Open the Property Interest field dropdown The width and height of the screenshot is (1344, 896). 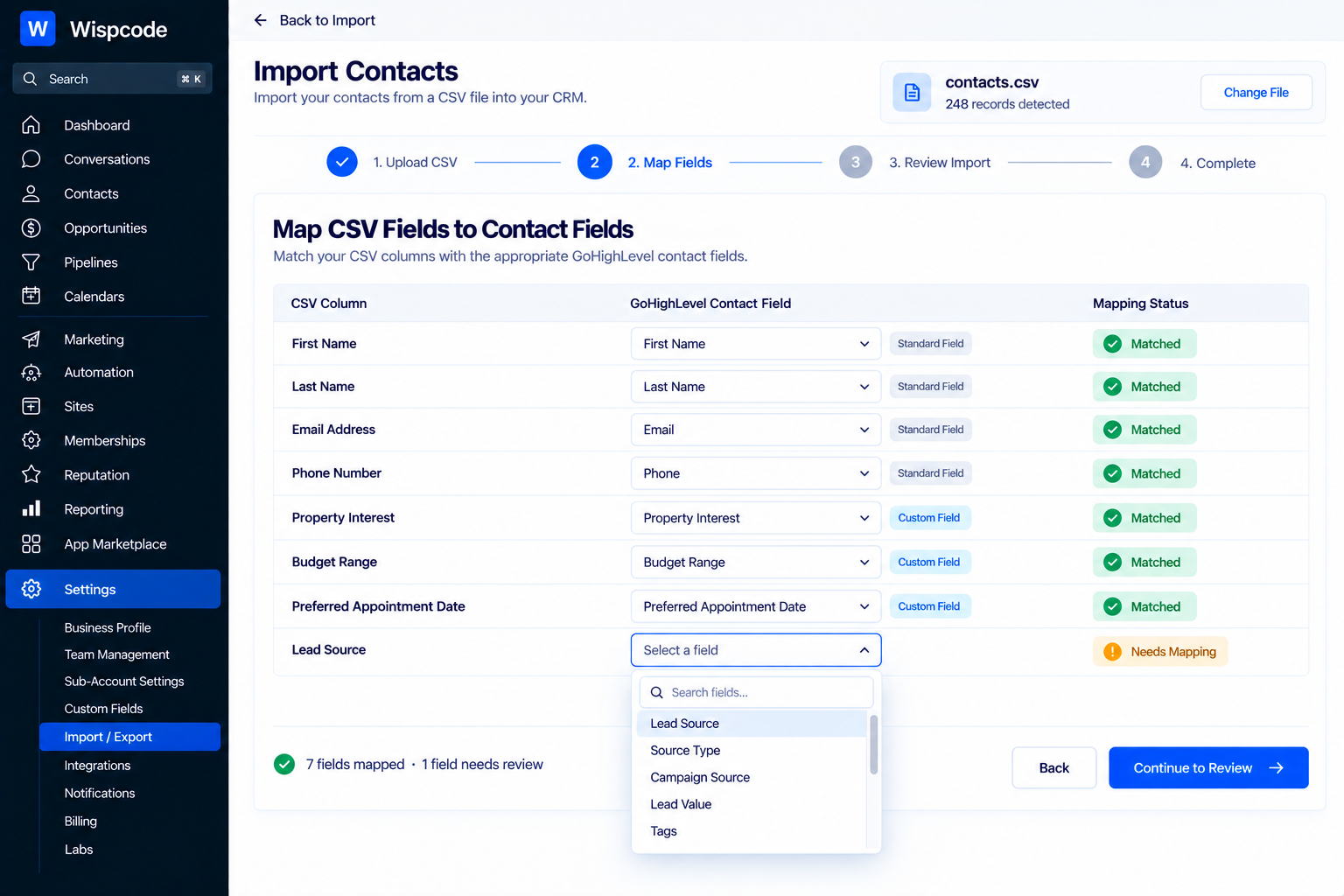click(x=756, y=518)
